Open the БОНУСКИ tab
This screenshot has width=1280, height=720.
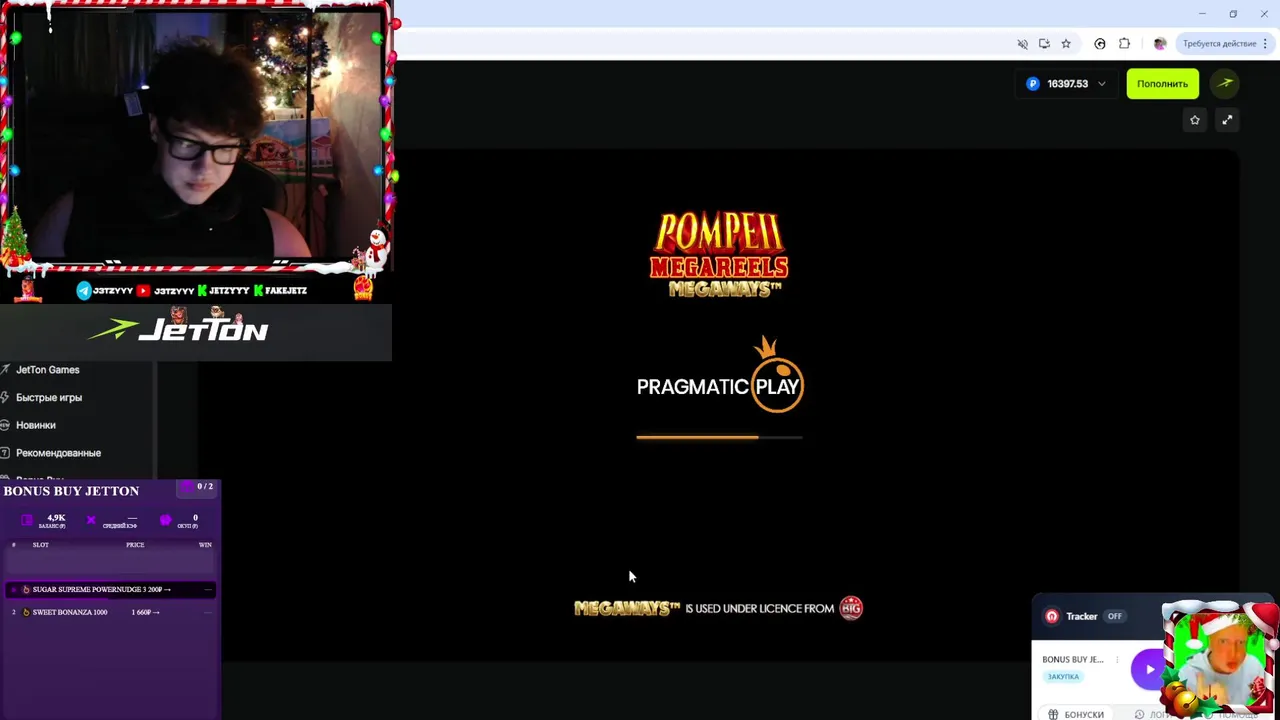[x=1076, y=715]
